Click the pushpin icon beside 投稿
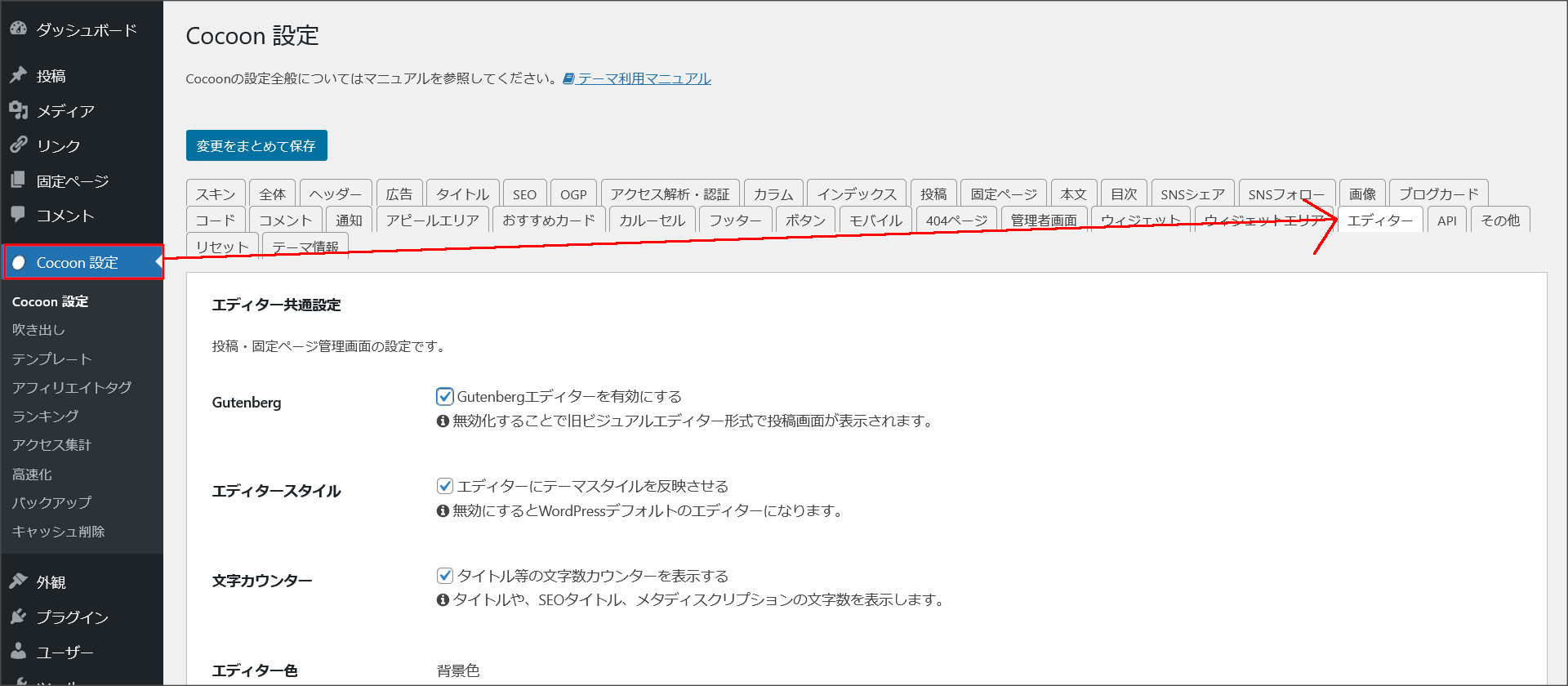 point(18,75)
